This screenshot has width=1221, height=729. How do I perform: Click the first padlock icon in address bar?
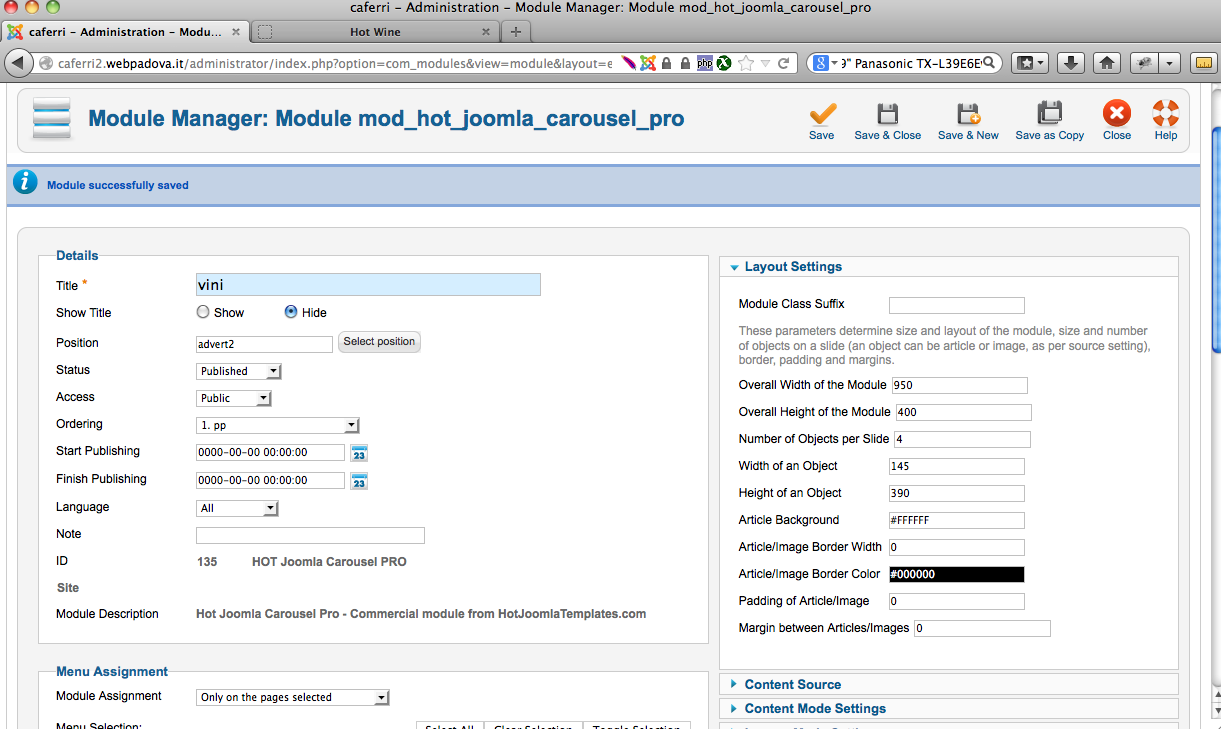pyautogui.click(x=666, y=63)
